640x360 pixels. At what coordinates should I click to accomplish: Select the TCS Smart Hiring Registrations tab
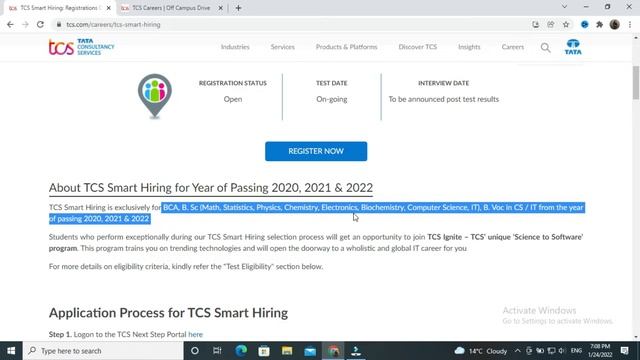click(x=59, y=8)
